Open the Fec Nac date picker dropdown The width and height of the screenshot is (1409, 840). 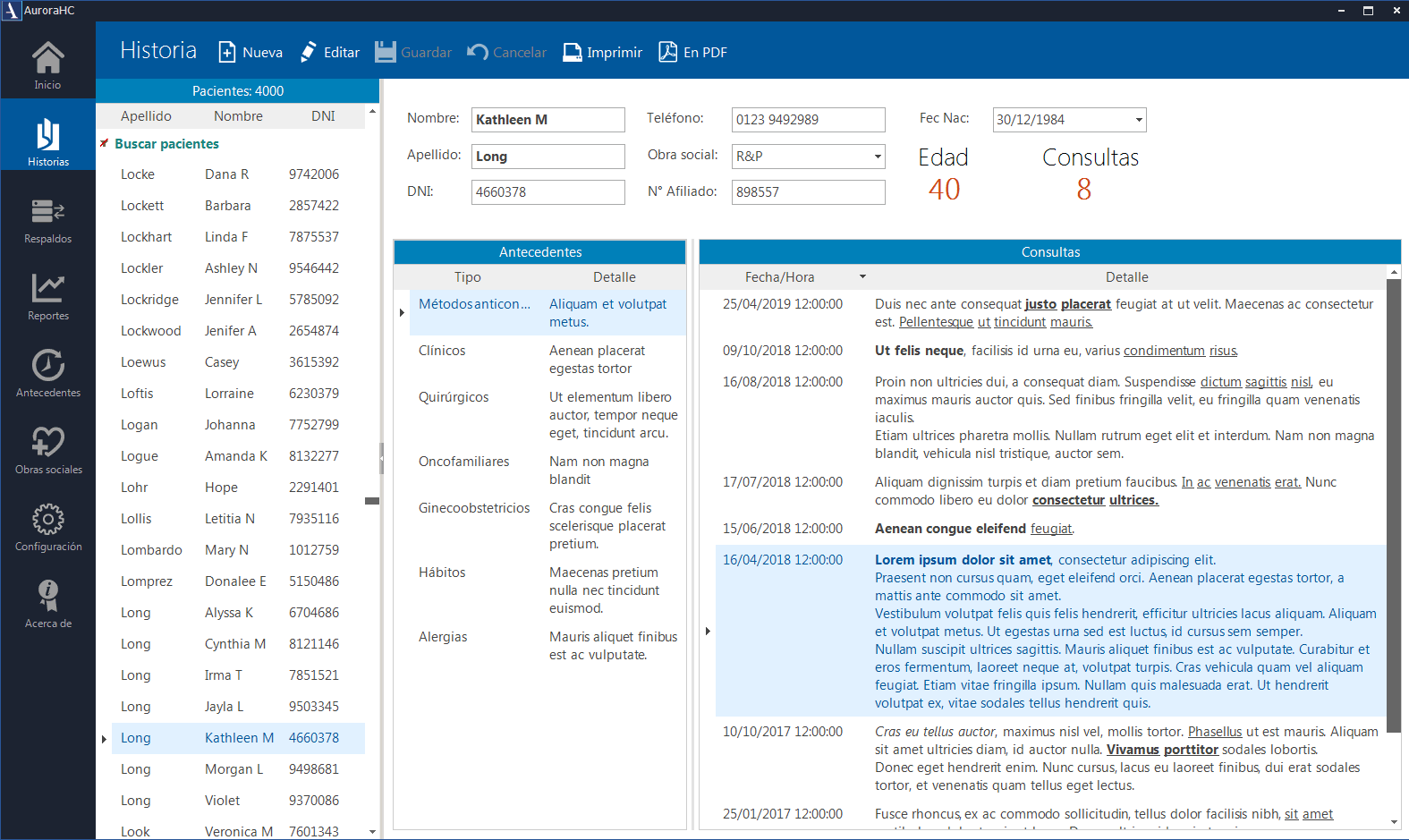click(x=1139, y=120)
